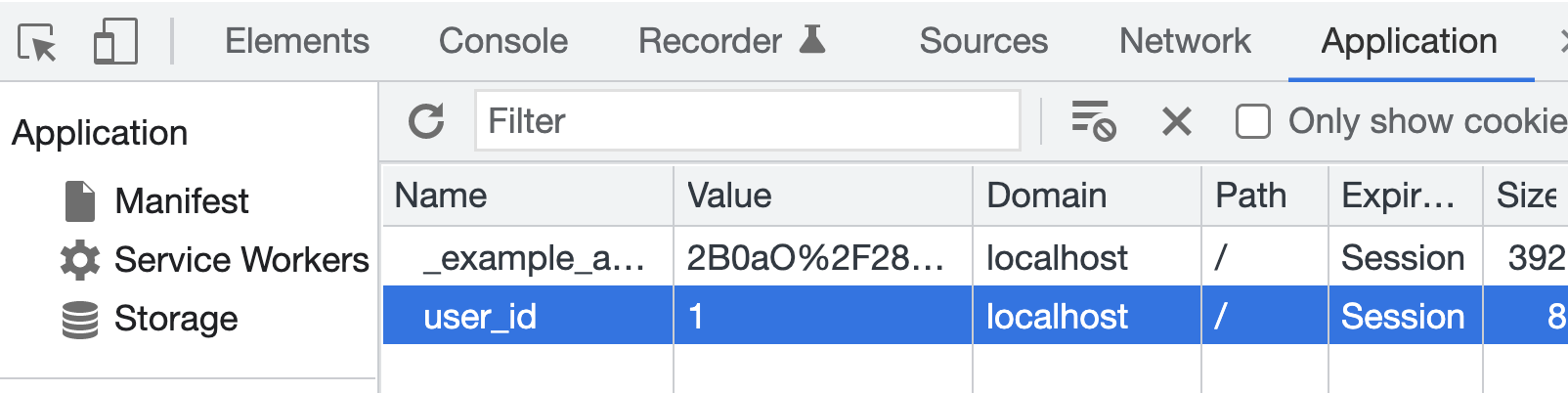Select Storage in the sidebar
This screenshot has height=393, width=1568.
tap(176, 319)
